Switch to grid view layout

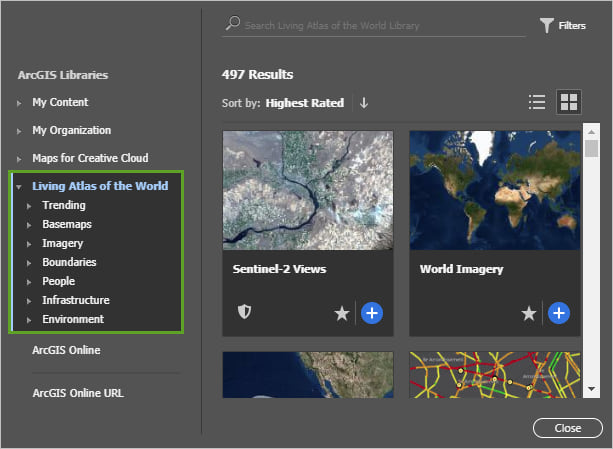[x=568, y=102]
